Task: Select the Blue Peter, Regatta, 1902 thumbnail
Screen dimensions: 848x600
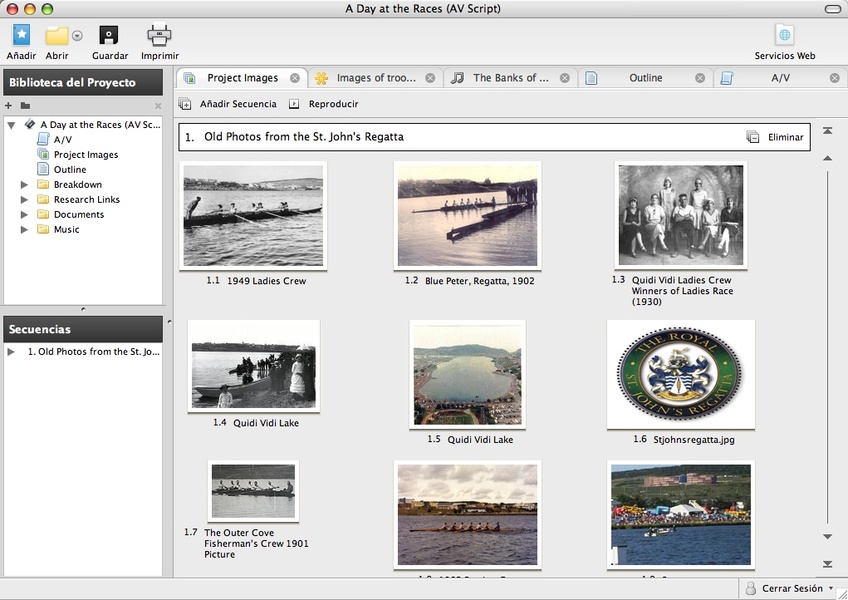Action: (467, 216)
